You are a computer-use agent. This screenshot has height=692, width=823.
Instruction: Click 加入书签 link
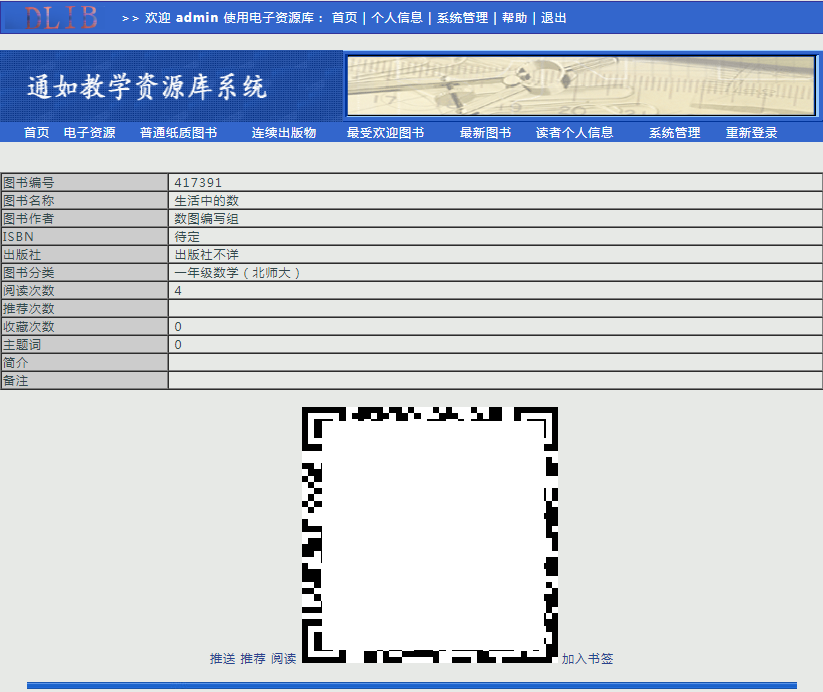coord(587,658)
